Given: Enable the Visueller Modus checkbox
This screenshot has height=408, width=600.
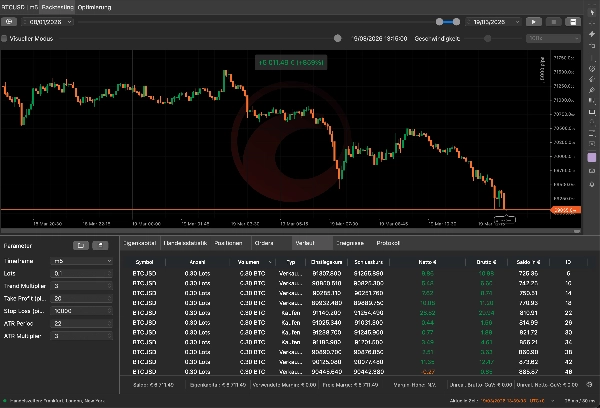Looking at the screenshot, I should click(4, 38).
